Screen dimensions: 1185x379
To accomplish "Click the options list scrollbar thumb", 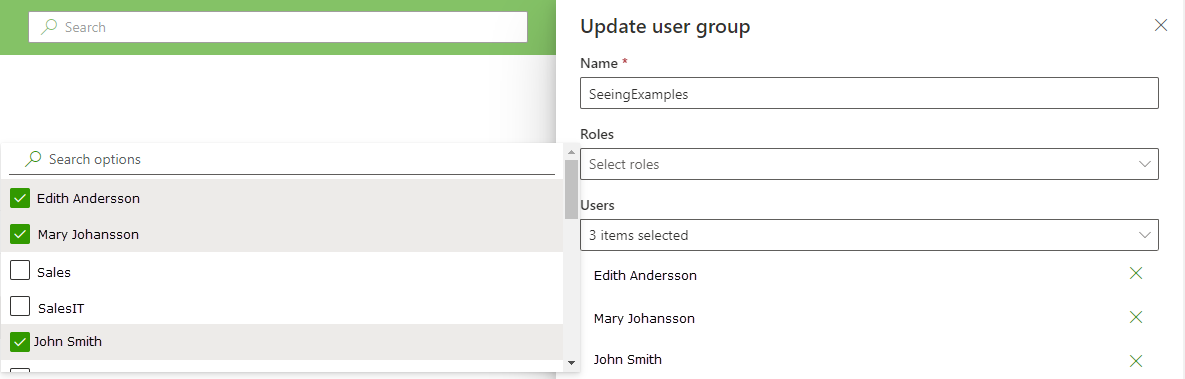I will (571, 189).
